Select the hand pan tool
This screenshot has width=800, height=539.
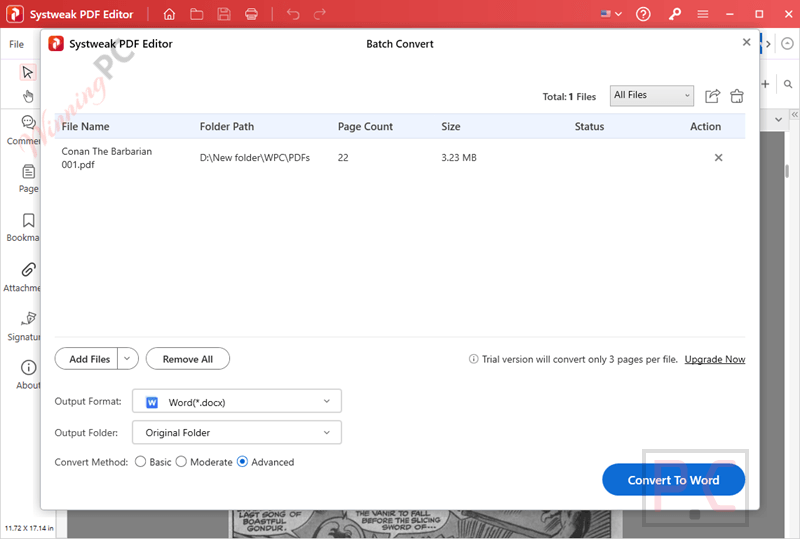pos(28,96)
